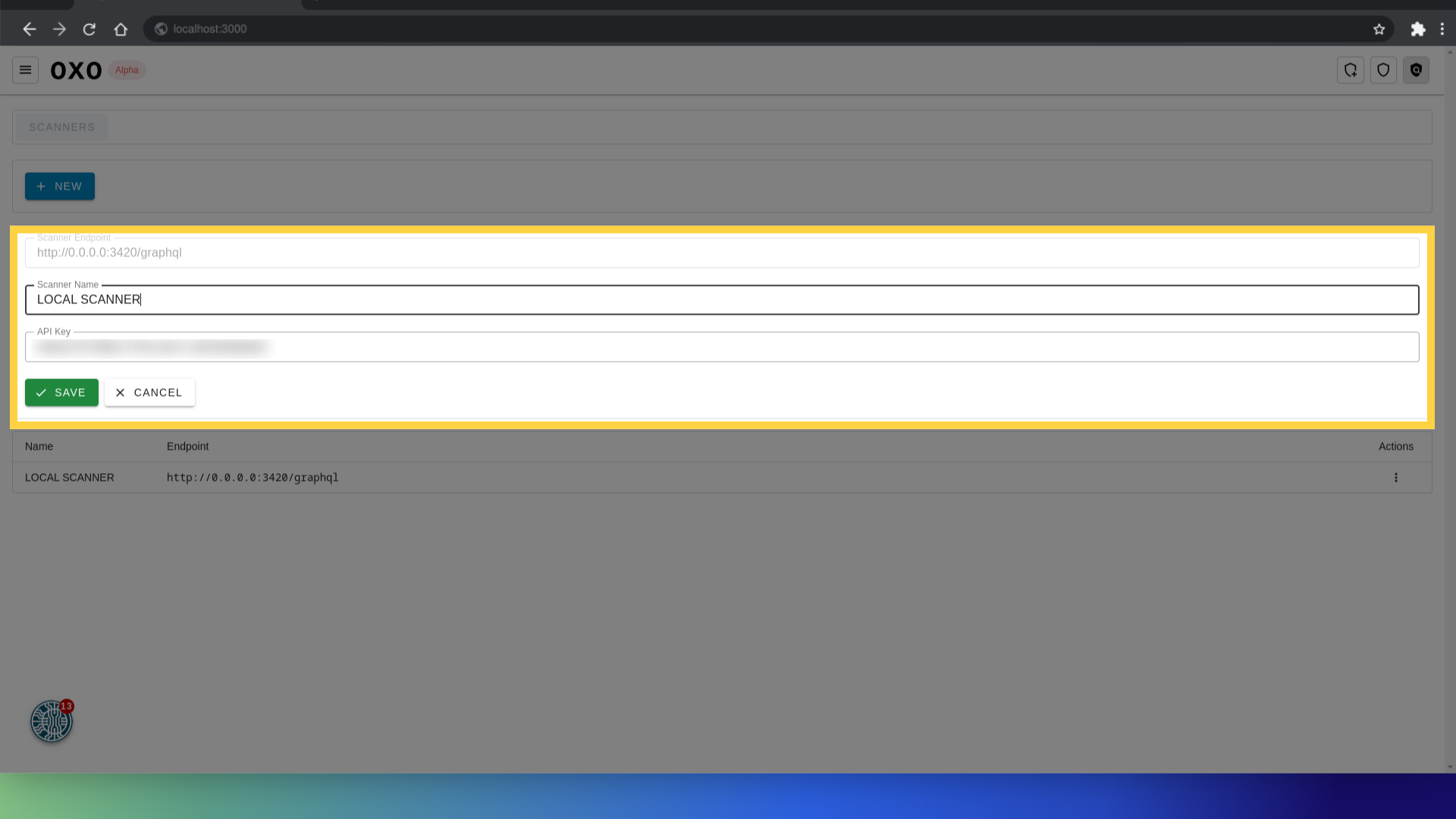This screenshot has width=1456, height=819.
Task: Click the OXO application logo icon
Action: click(x=76, y=69)
